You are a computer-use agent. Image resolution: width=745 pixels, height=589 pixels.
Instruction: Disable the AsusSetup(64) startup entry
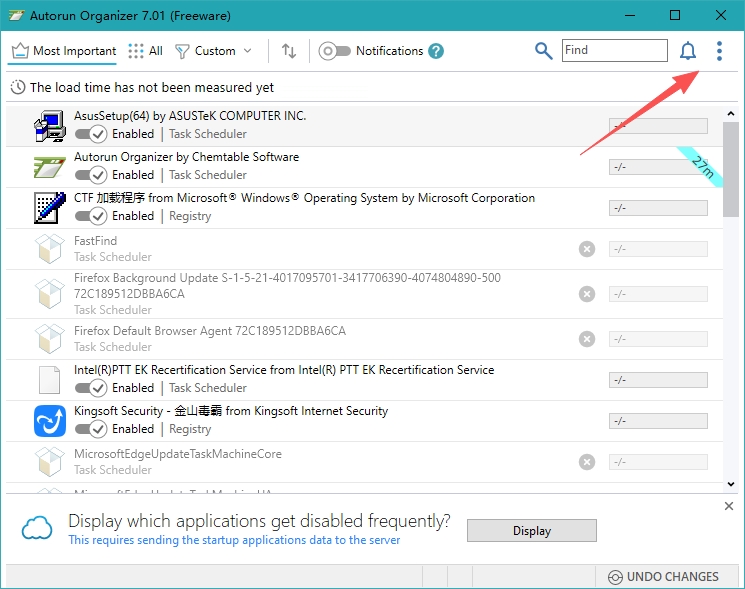click(x=91, y=134)
